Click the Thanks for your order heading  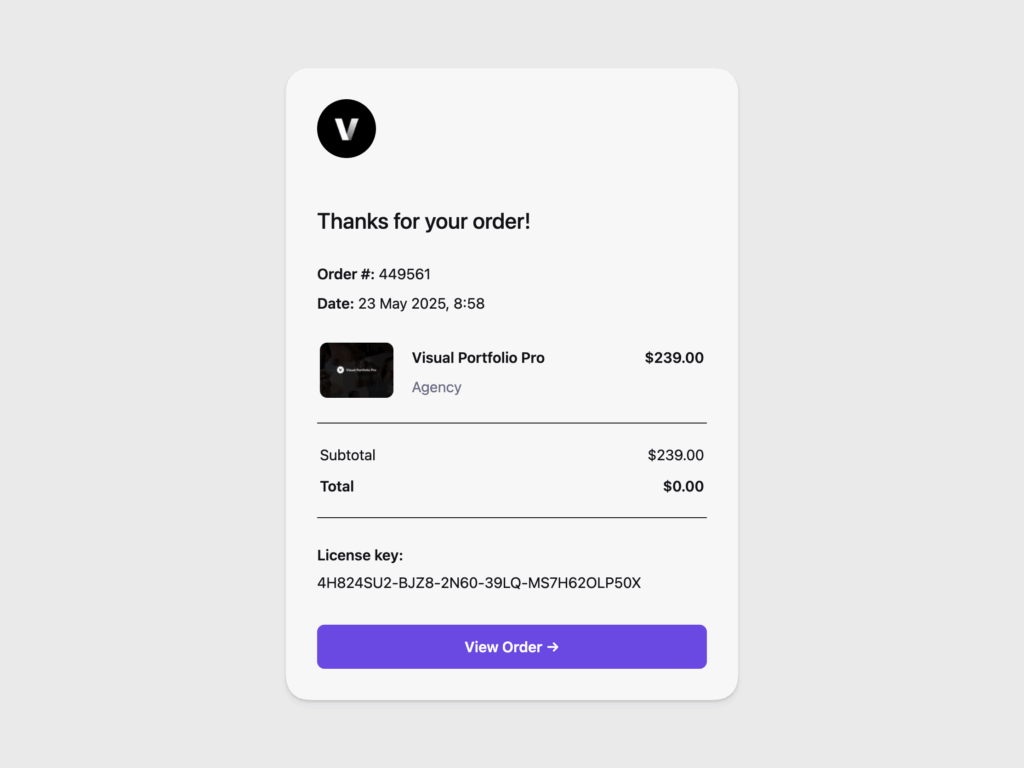coord(423,221)
